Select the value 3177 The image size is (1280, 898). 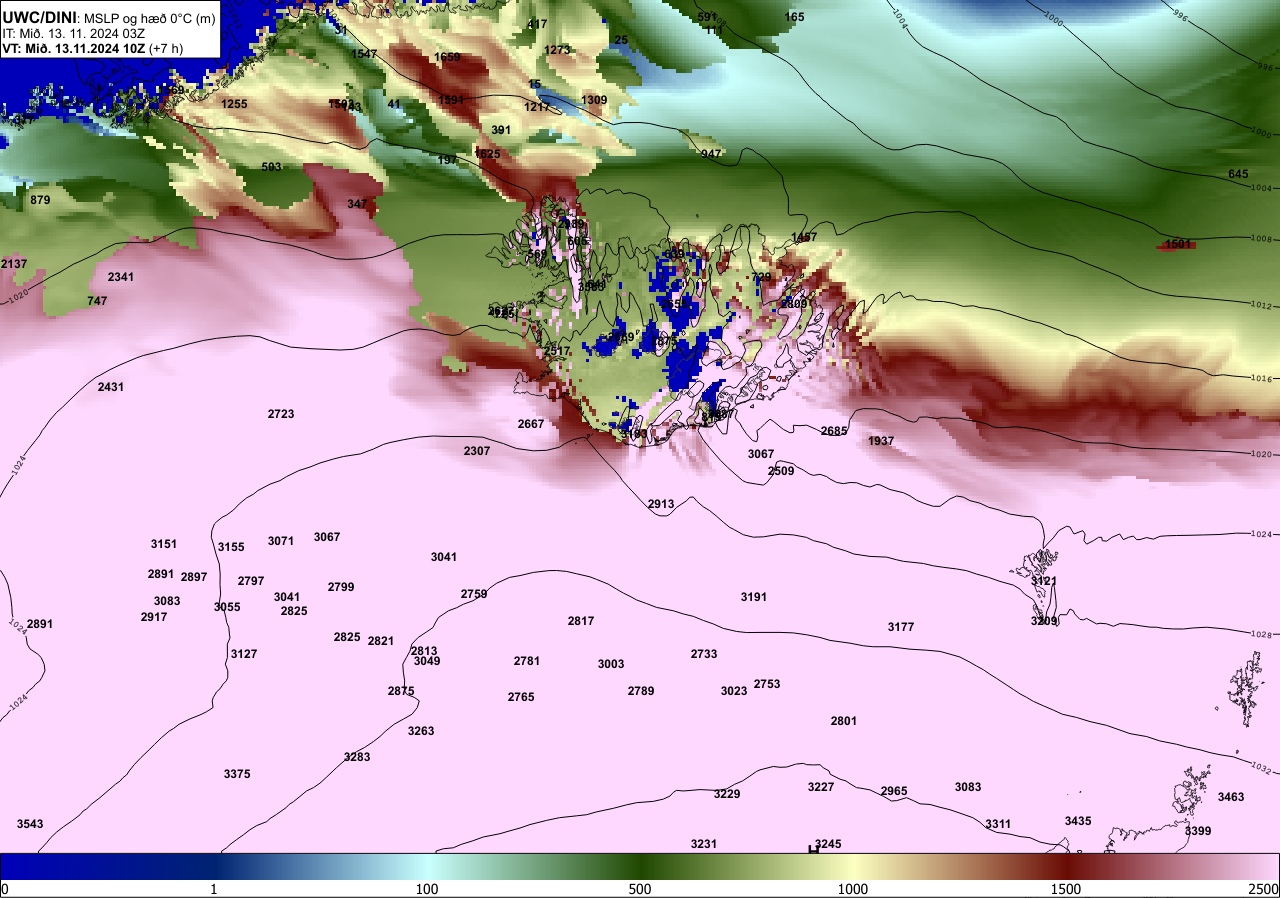pos(901,627)
